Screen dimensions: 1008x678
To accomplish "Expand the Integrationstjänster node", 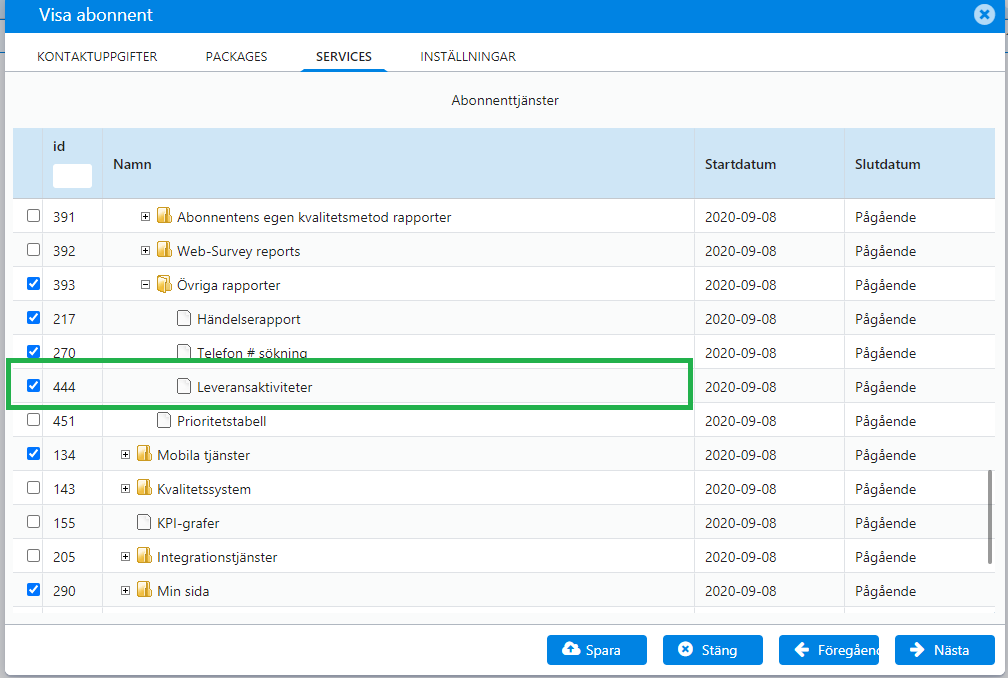I will (x=125, y=557).
